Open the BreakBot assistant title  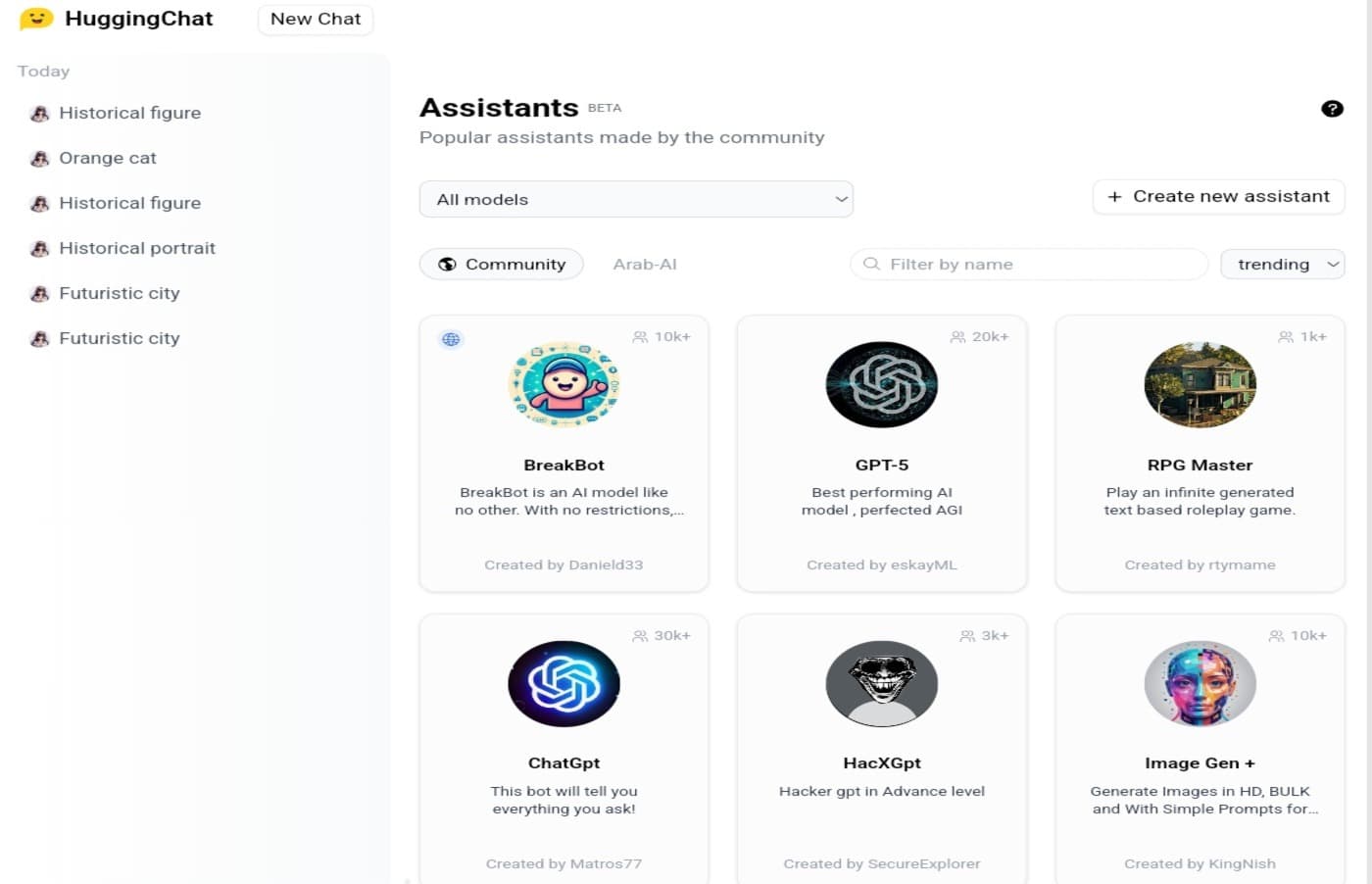coord(563,465)
